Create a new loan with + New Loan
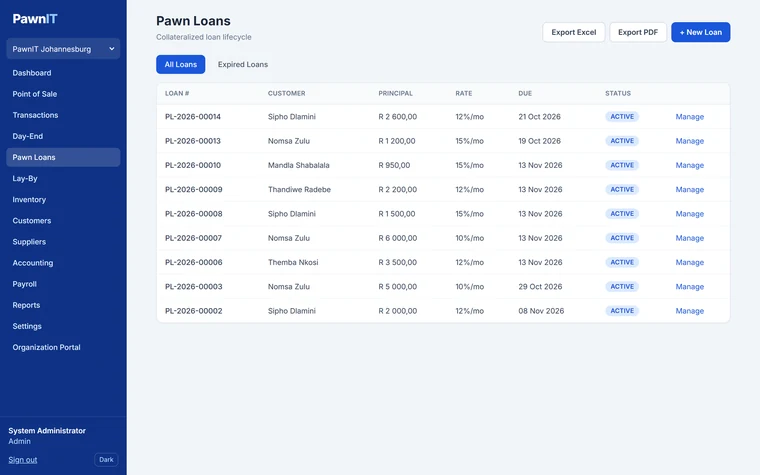The width and height of the screenshot is (760, 475). click(x=700, y=32)
